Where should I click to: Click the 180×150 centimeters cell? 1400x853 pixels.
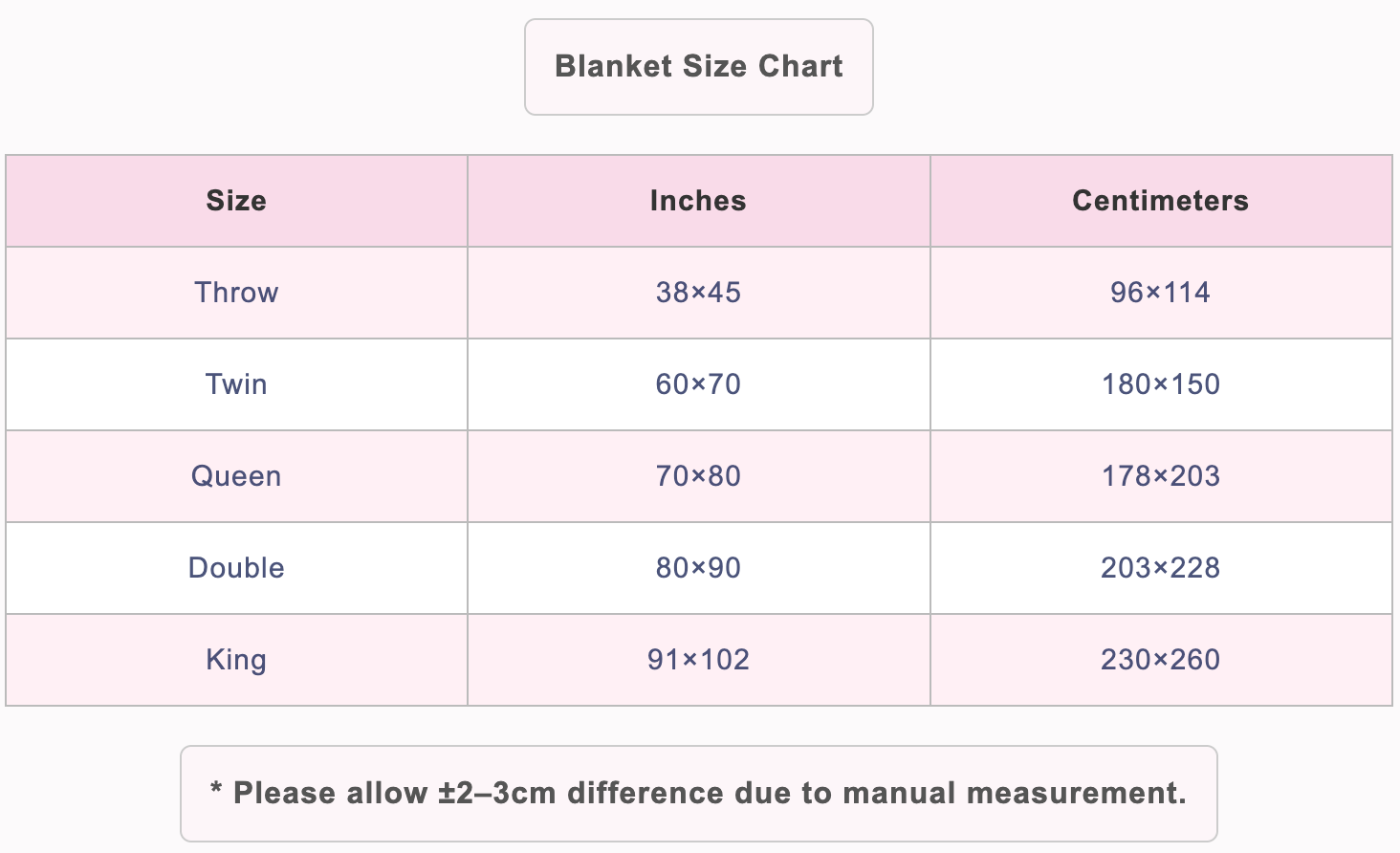coord(1161,384)
